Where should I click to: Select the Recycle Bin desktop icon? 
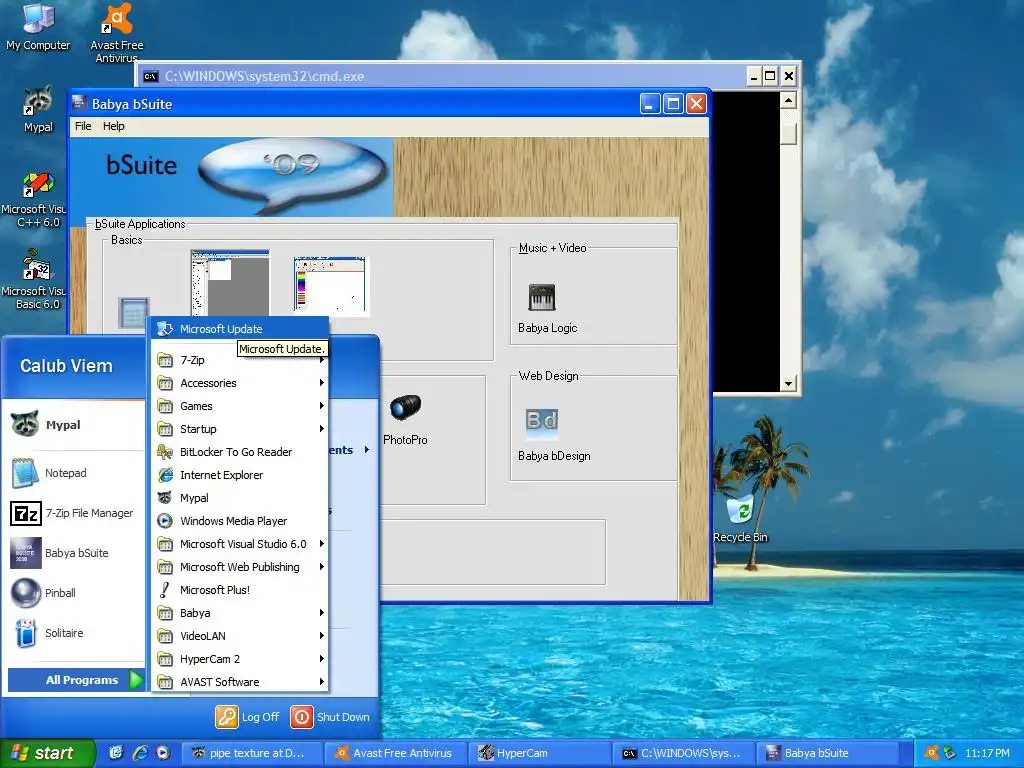click(x=741, y=519)
